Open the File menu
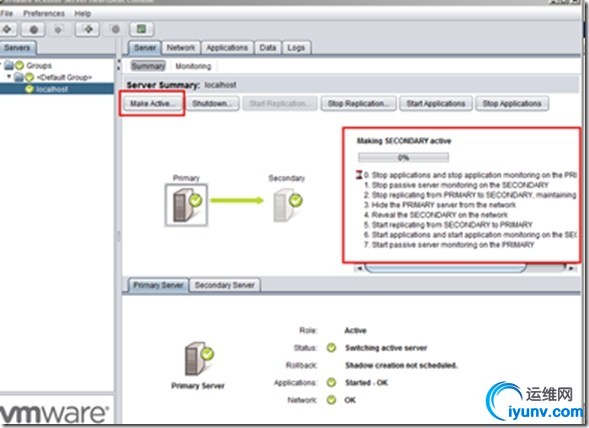The width and height of the screenshot is (589, 428). [6, 14]
